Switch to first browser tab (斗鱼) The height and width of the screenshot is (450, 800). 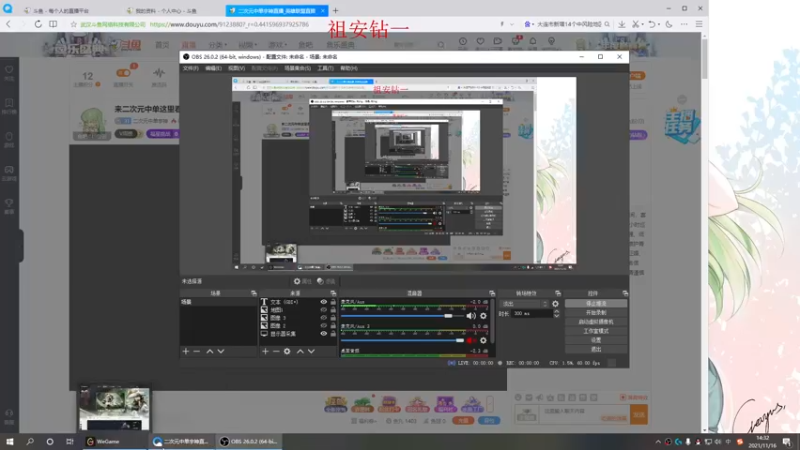click(60, 10)
